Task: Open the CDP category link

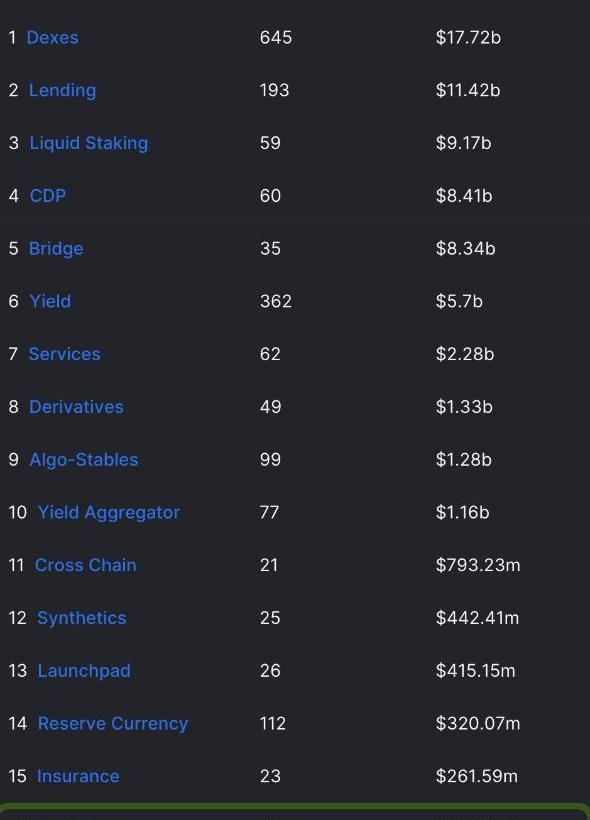Action: point(48,196)
